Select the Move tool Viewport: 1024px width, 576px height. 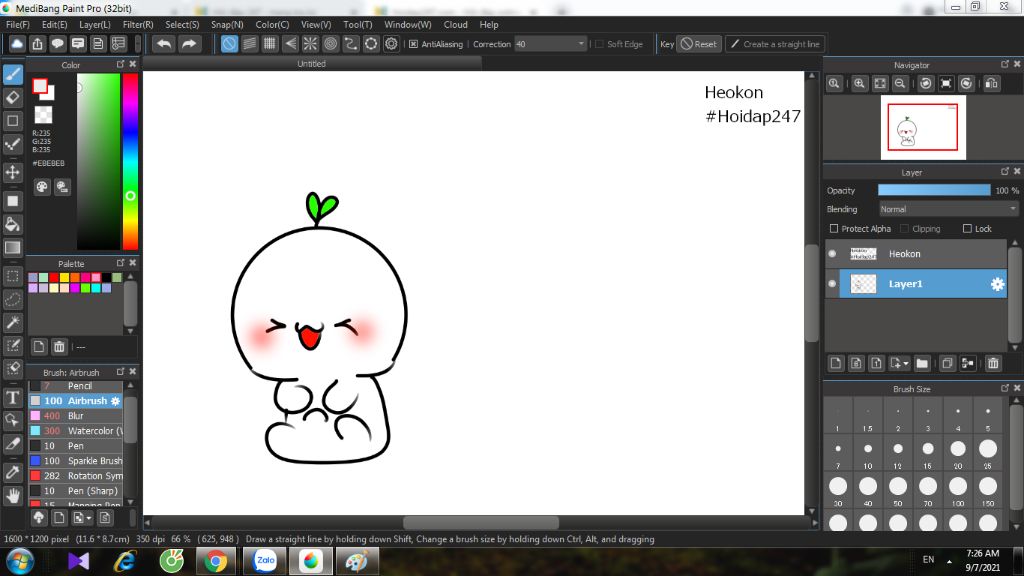(x=13, y=172)
